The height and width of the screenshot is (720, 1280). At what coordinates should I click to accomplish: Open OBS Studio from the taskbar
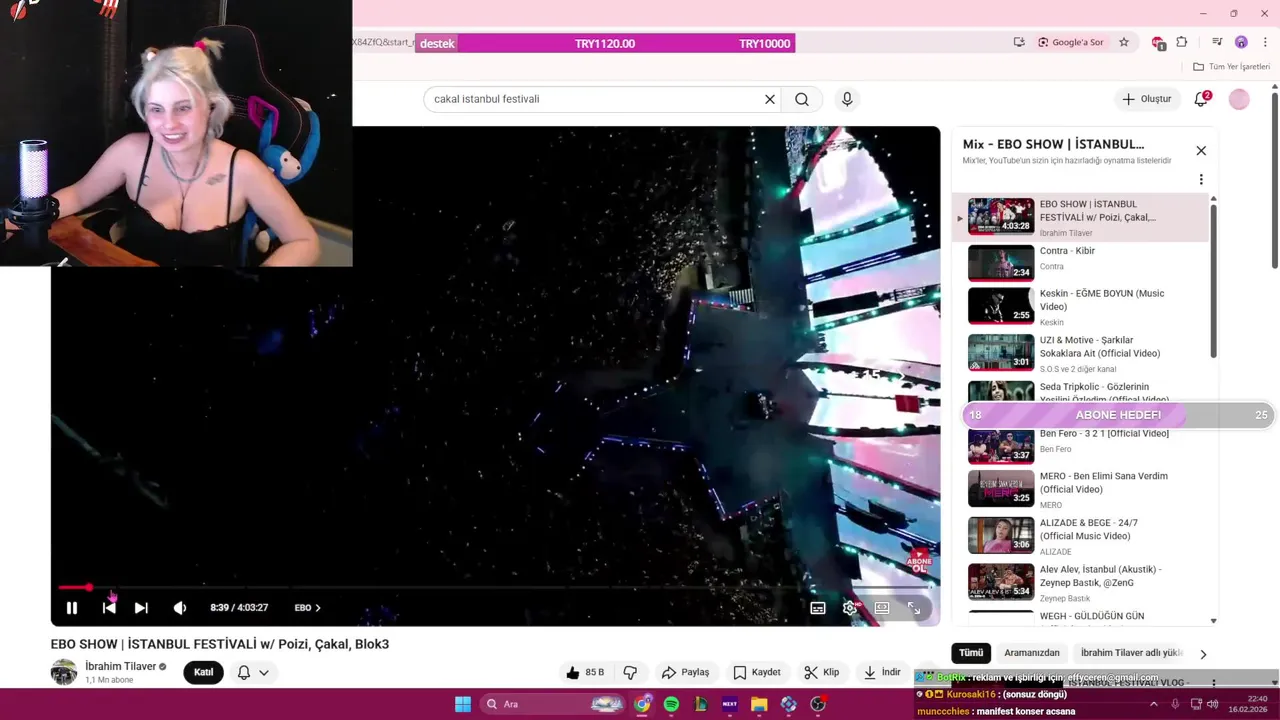pos(818,704)
